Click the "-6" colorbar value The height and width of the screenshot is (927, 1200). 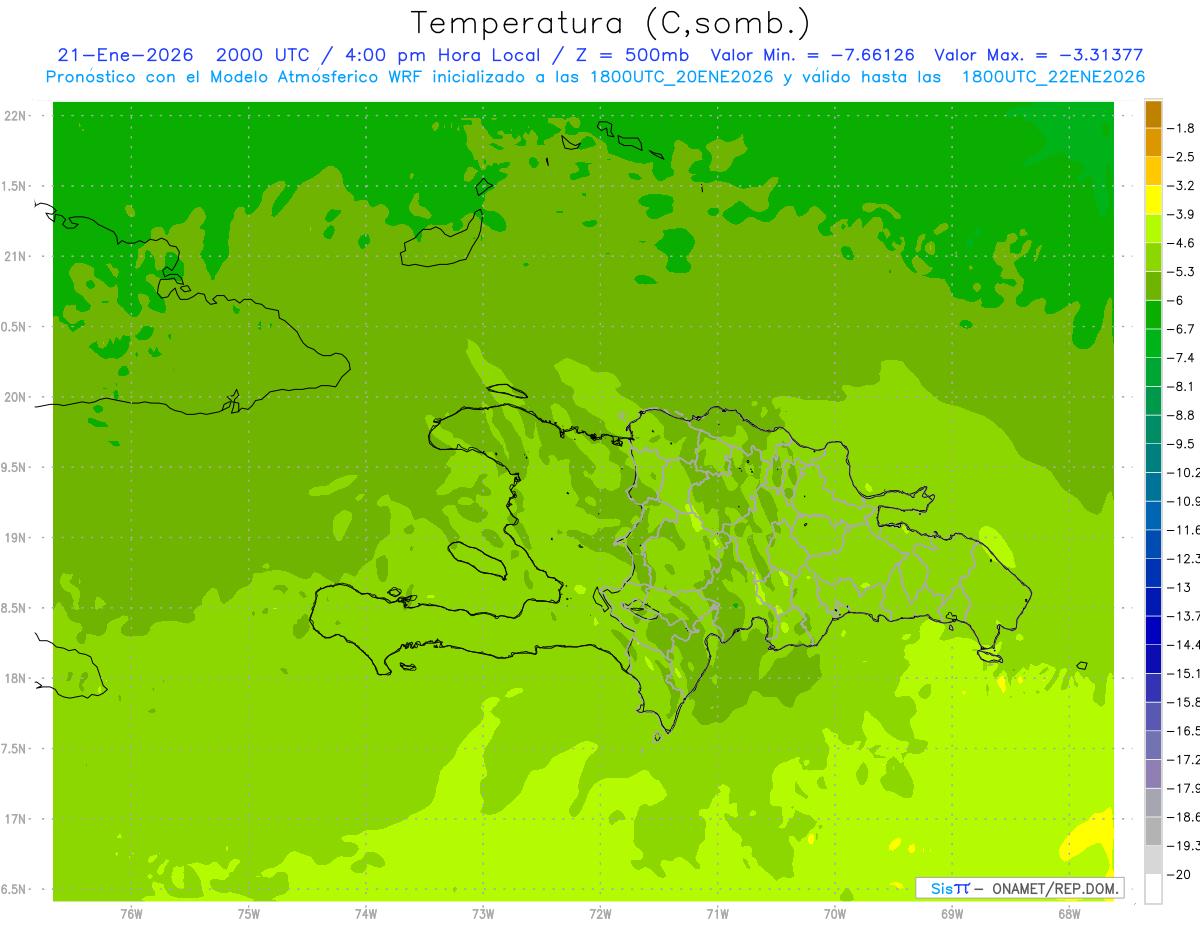pos(1177,300)
